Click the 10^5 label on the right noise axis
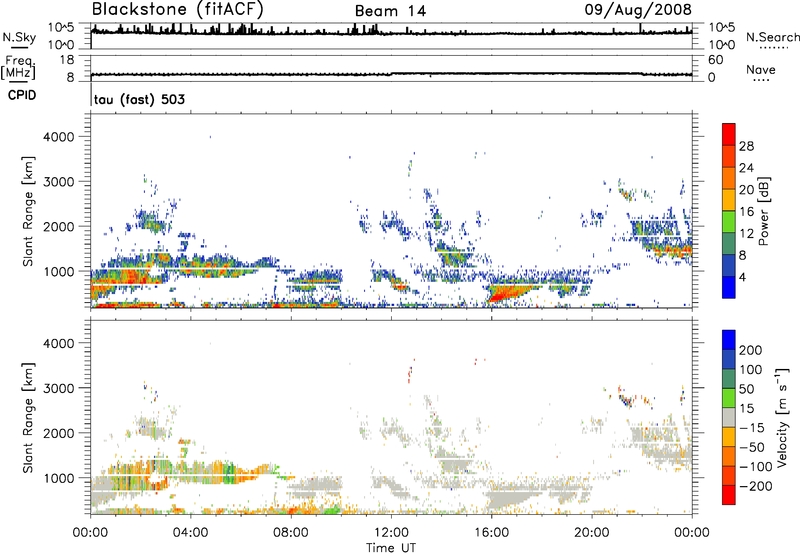800x554 pixels. [722, 27]
